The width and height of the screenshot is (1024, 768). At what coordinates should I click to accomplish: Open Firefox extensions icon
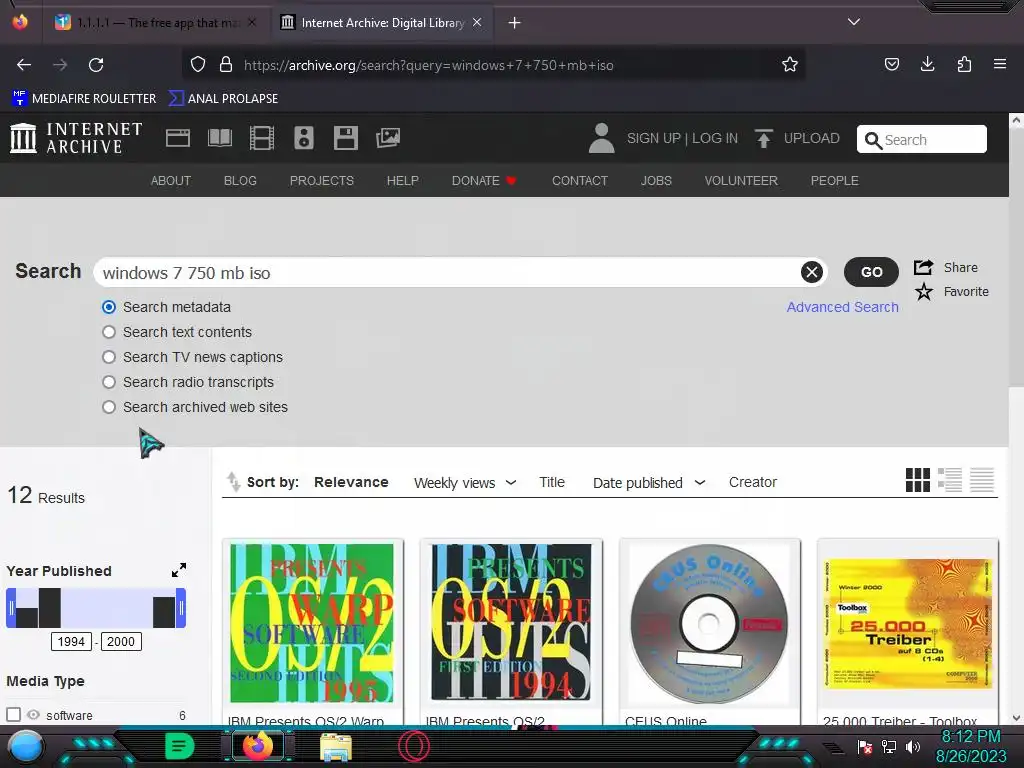click(964, 64)
